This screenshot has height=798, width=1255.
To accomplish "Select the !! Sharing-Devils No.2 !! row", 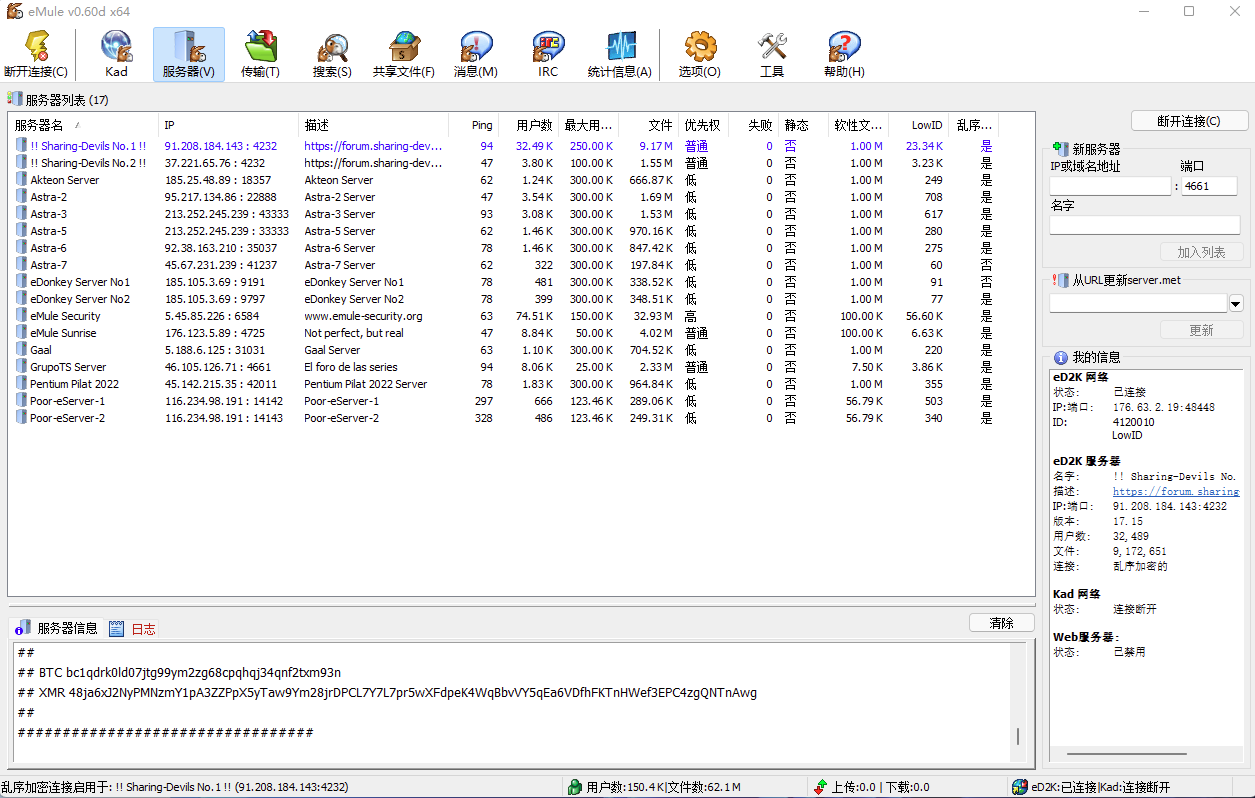I will (x=504, y=163).
